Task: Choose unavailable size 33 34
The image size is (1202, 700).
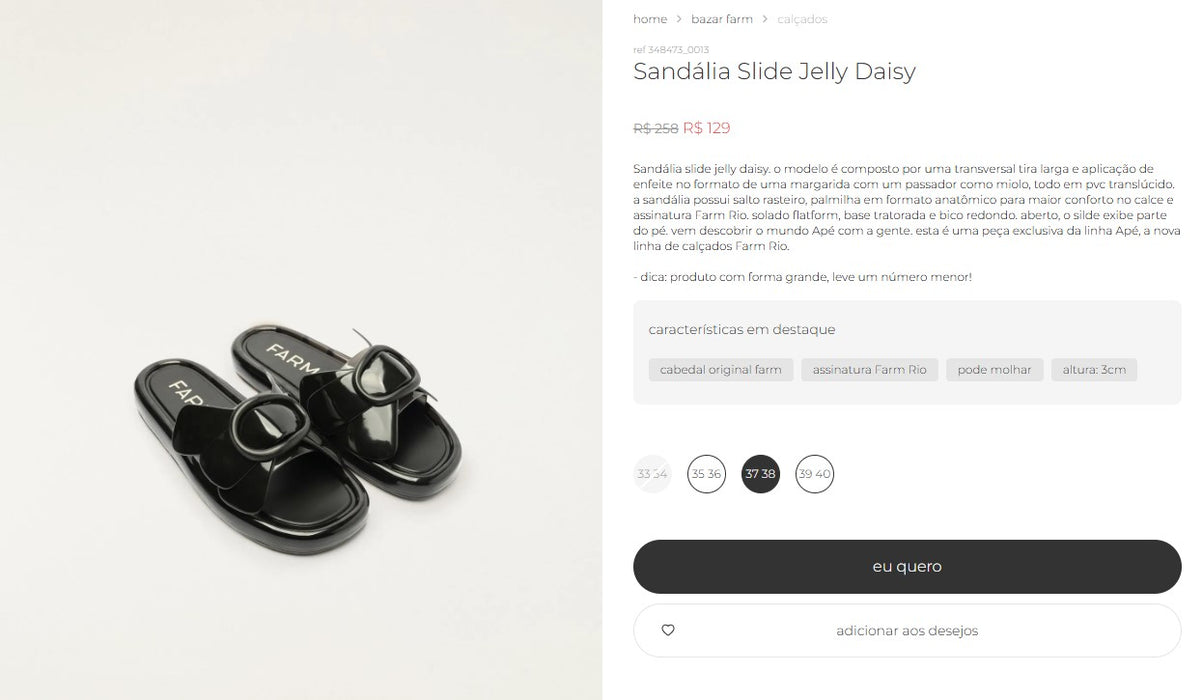Action: (652, 474)
